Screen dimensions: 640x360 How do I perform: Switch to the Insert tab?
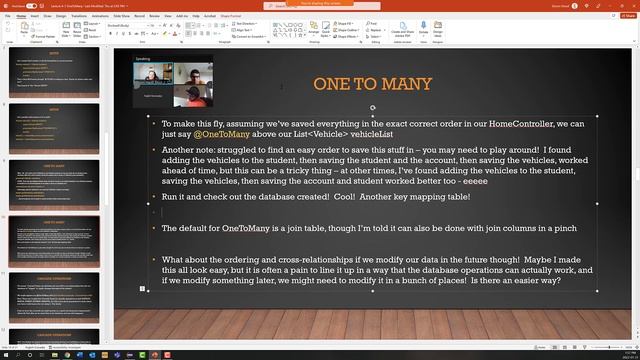(35, 16)
